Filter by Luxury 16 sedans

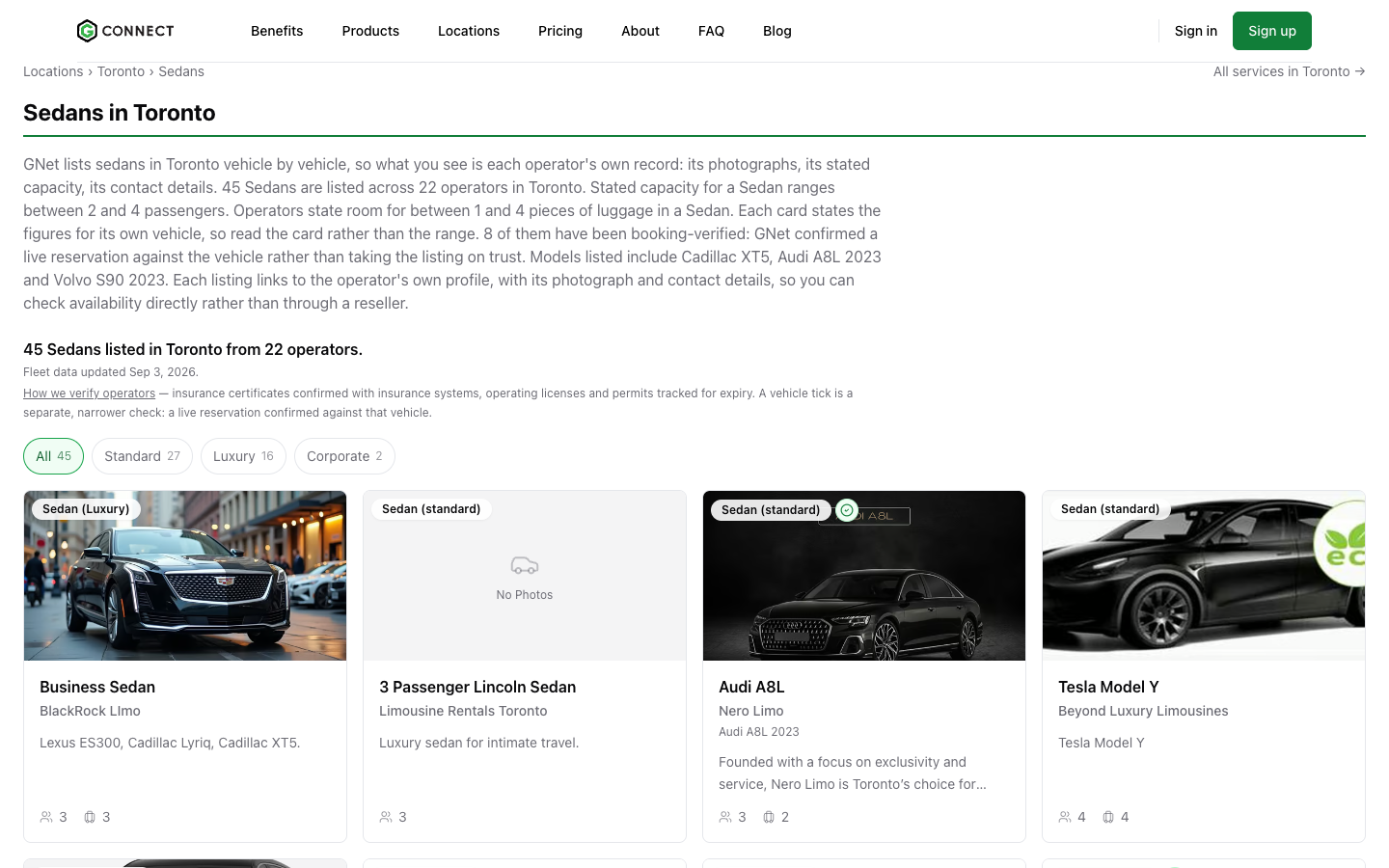[x=243, y=456]
